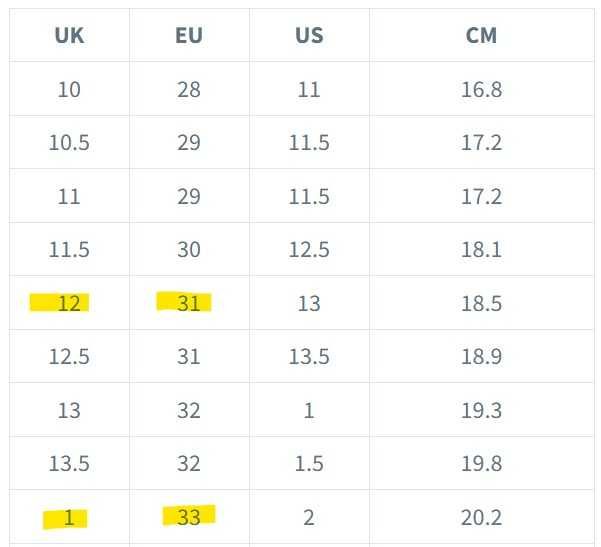Select the highlighted UK size 12 cell

point(69,303)
